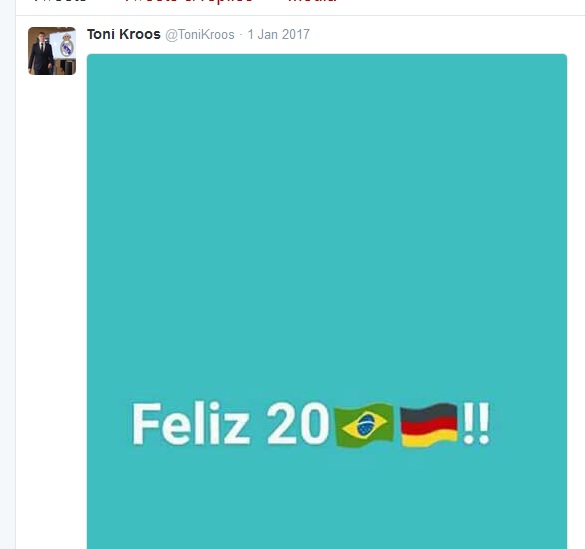
Task: Open Toni Kroos profile avatar thumbnail
Action: tap(52, 51)
